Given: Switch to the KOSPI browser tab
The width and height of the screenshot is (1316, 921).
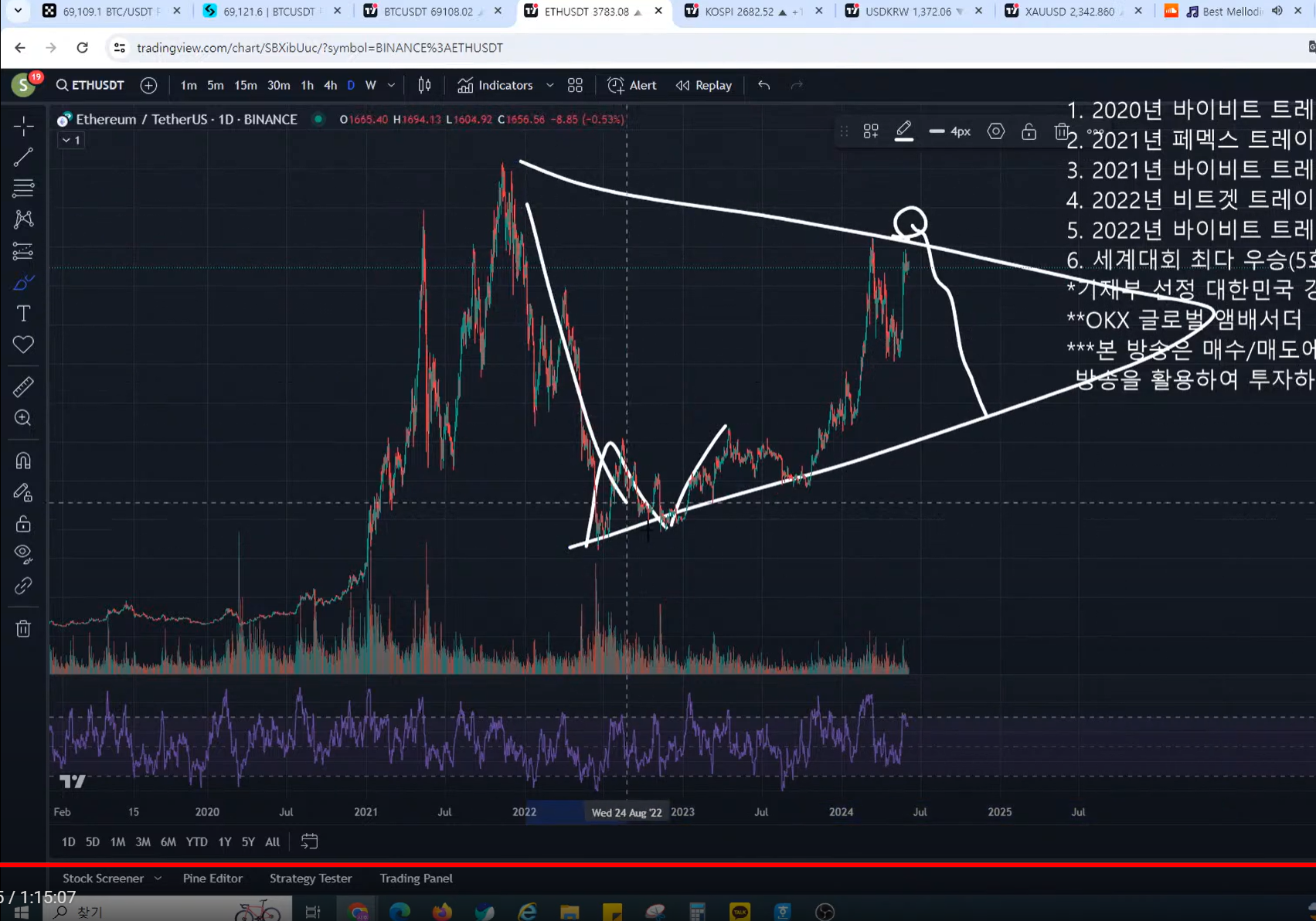Looking at the screenshot, I should [x=753, y=12].
